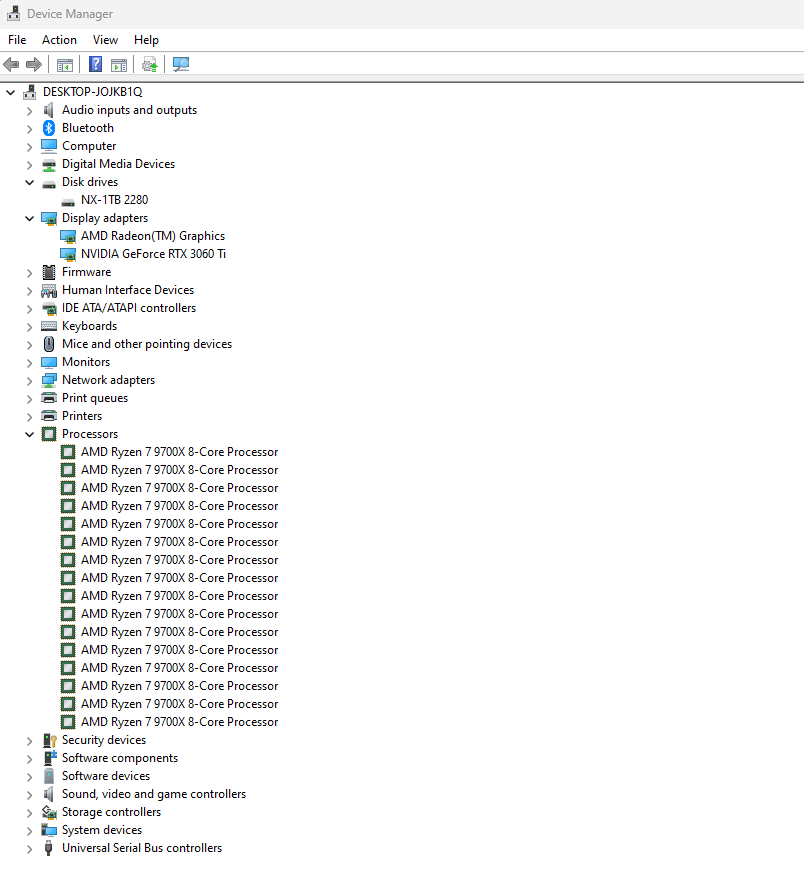This screenshot has height=881, width=804.
Task: Click the Device Manager title bar icon
Action: (14, 14)
